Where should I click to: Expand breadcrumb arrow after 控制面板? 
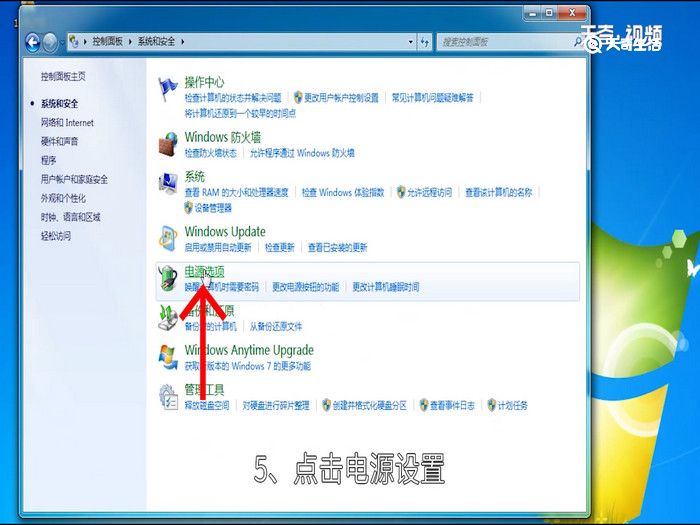(x=130, y=42)
